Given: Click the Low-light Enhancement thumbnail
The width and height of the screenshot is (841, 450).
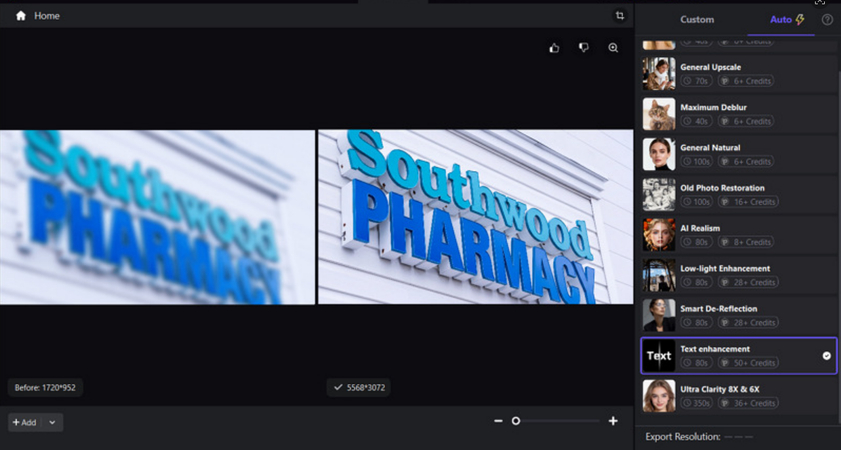Looking at the screenshot, I should coord(659,275).
